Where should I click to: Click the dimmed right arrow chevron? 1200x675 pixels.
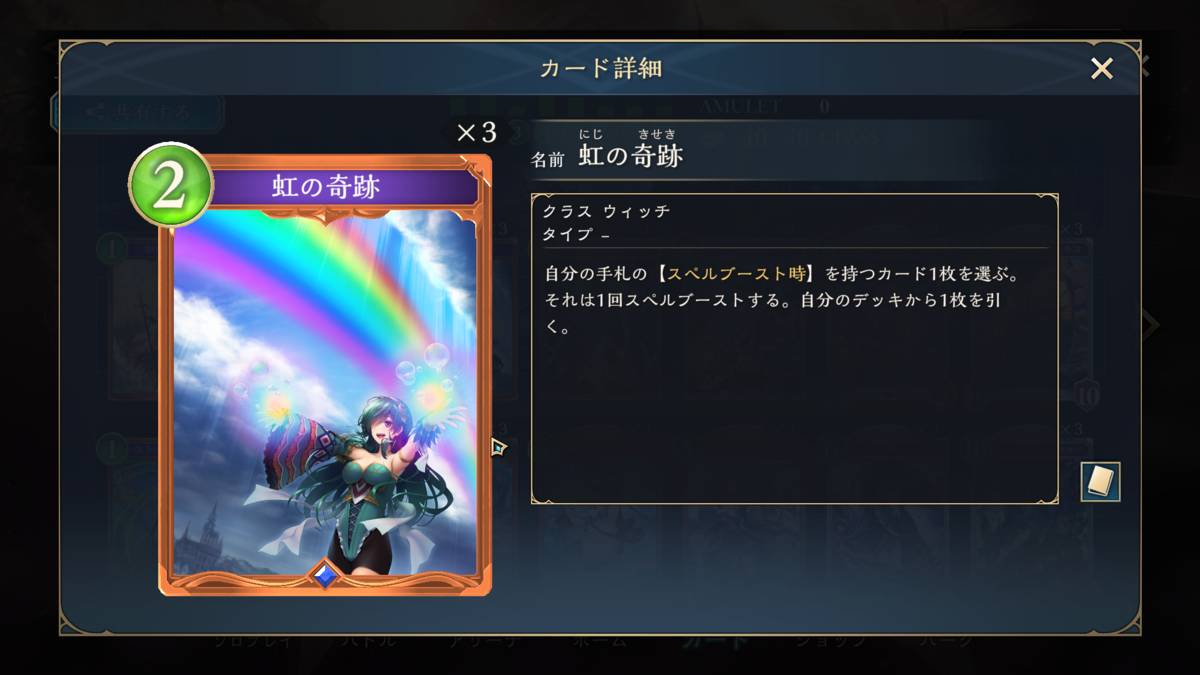tap(1150, 323)
